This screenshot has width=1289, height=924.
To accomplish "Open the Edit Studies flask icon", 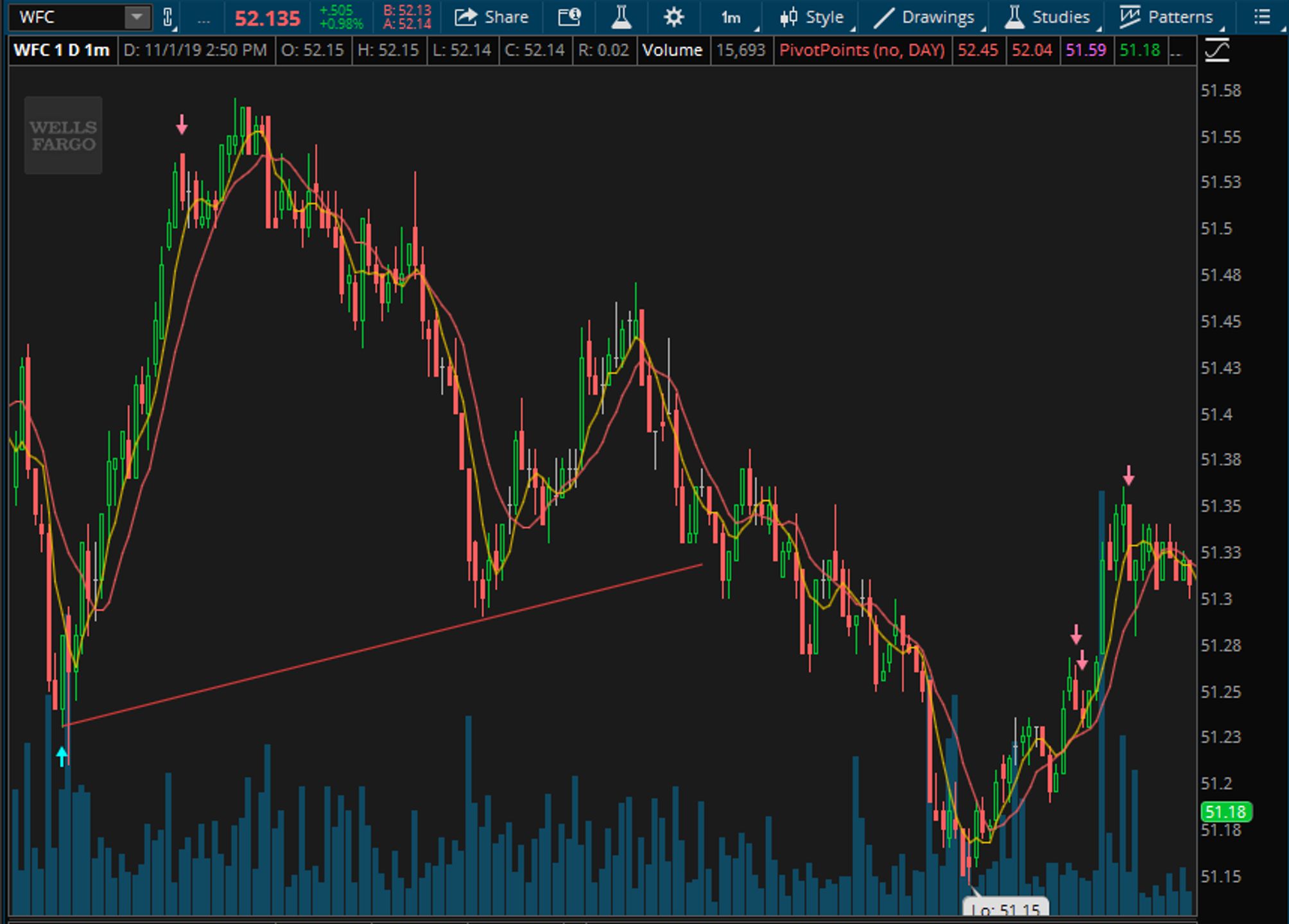I will (x=621, y=17).
